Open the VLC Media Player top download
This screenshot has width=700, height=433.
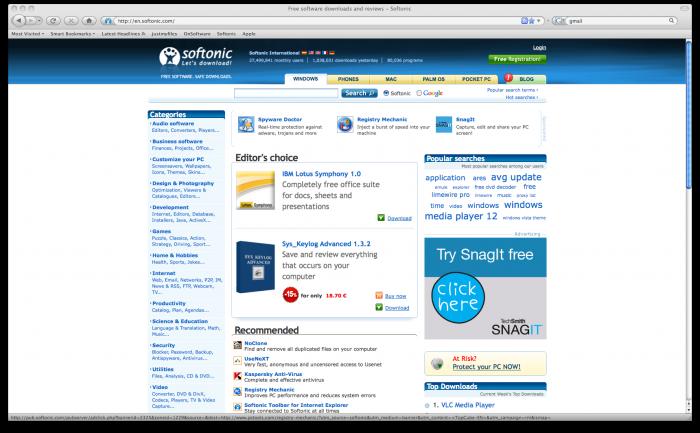468,405
